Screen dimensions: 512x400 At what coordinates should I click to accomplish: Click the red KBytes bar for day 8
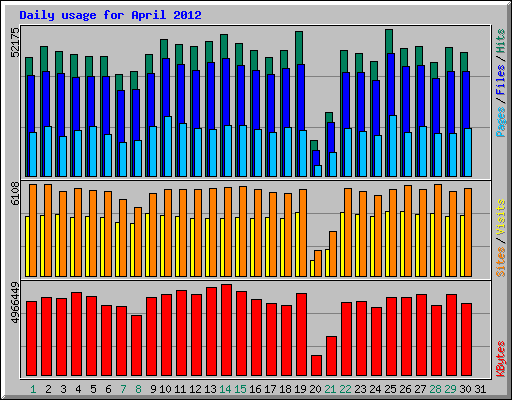click(x=136, y=346)
